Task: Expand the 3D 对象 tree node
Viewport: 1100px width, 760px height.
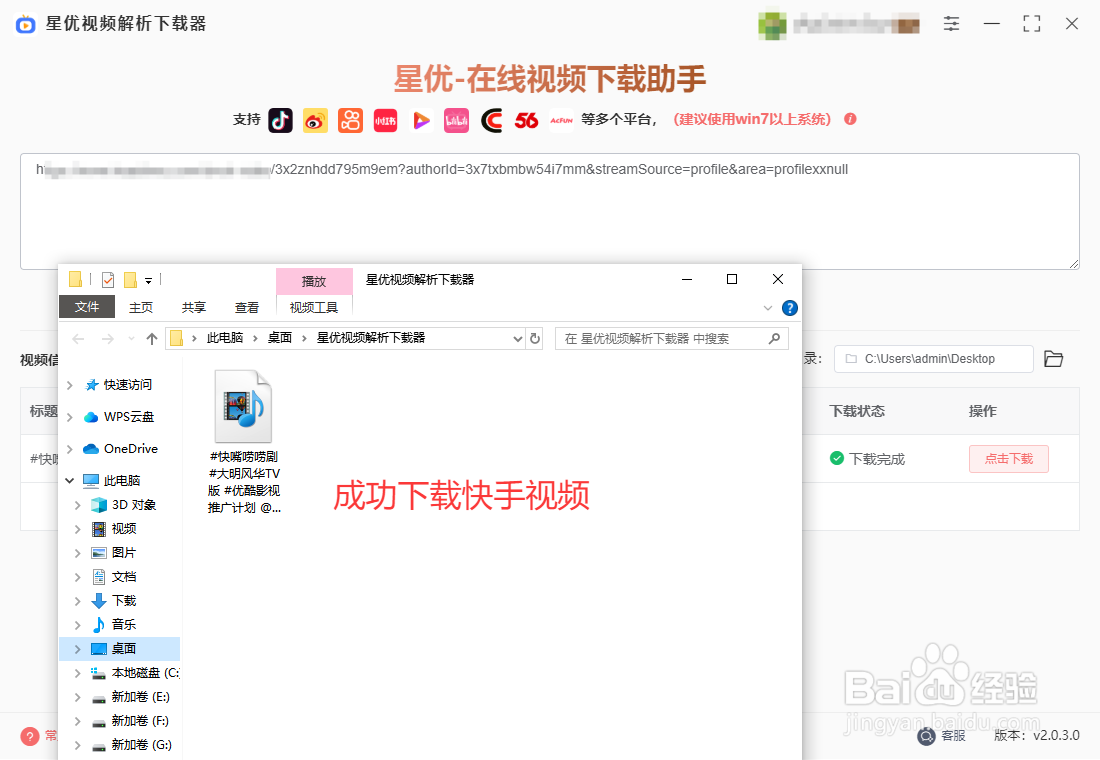Action: [x=78, y=505]
